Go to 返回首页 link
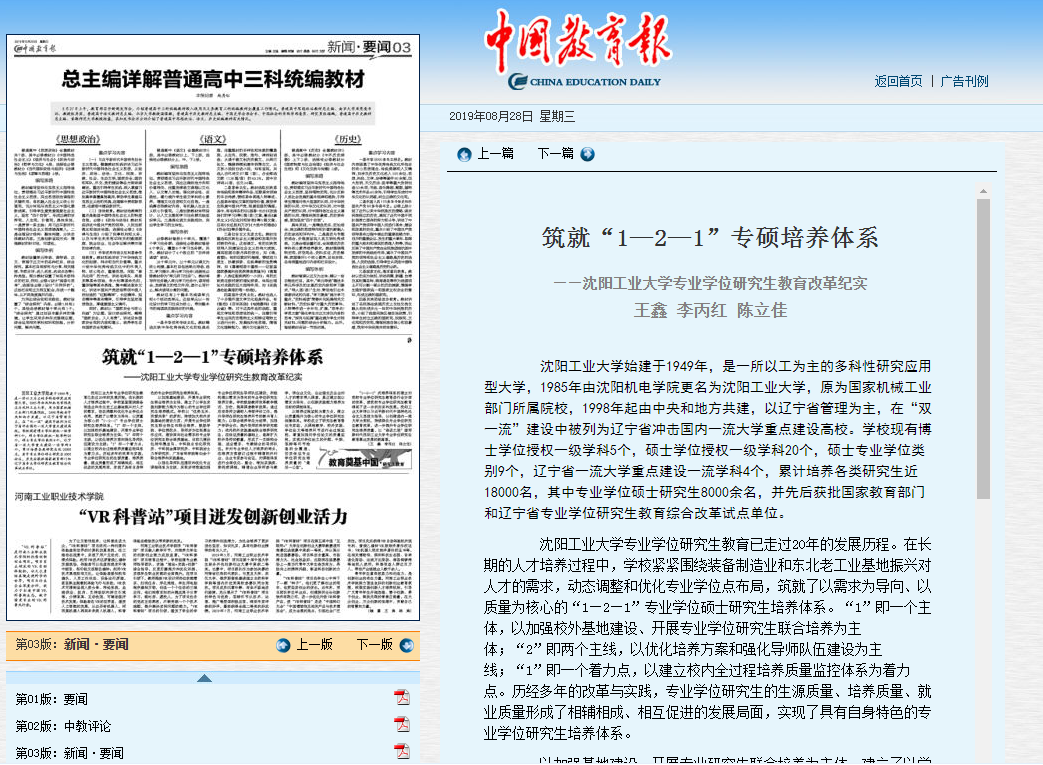Image resolution: width=1043 pixels, height=765 pixels. pyautogui.click(x=898, y=81)
